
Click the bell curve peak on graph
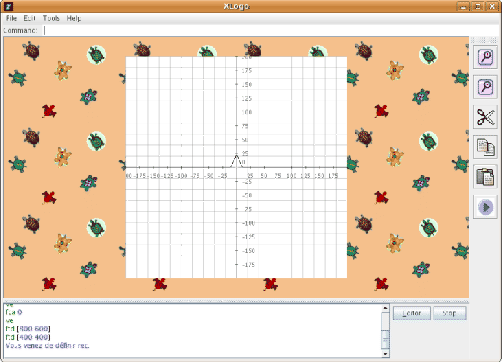click(237, 156)
